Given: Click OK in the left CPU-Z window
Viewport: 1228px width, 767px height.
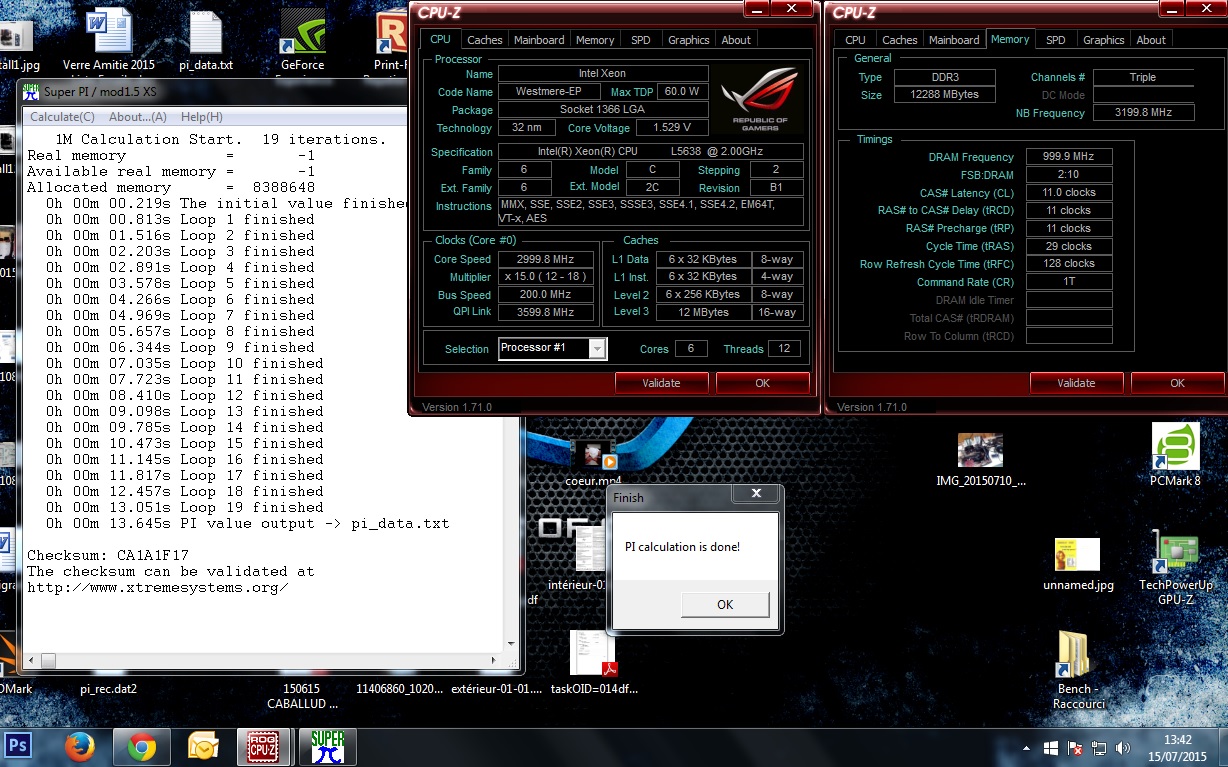Looking at the screenshot, I should click(x=762, y=383).
